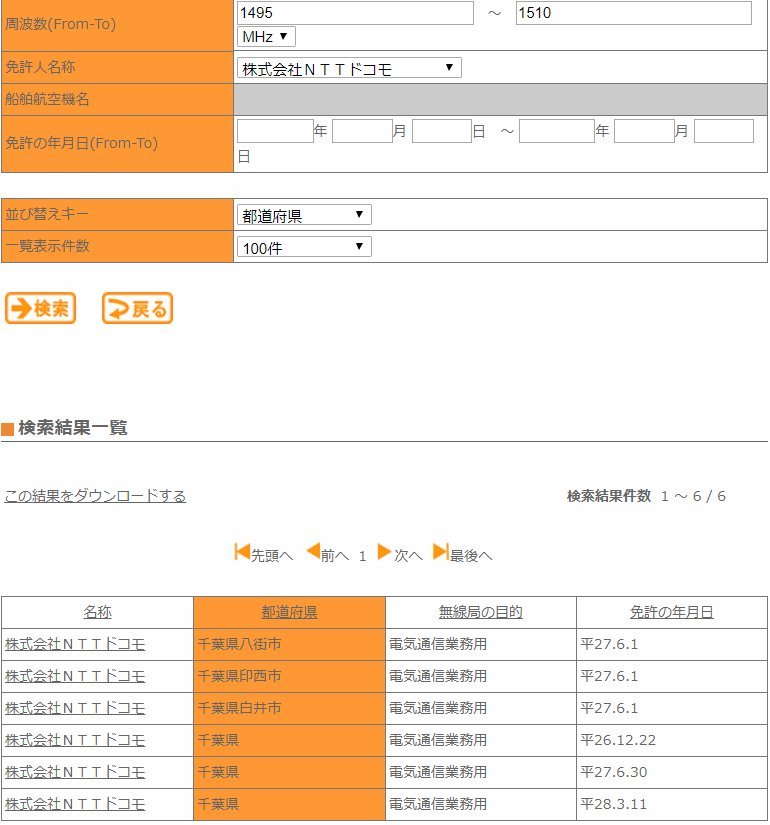Image resolution: width=770 pixels, height=825 pixels.
Task: Sort by 都道府県 column header
Action: click(289, 612)
